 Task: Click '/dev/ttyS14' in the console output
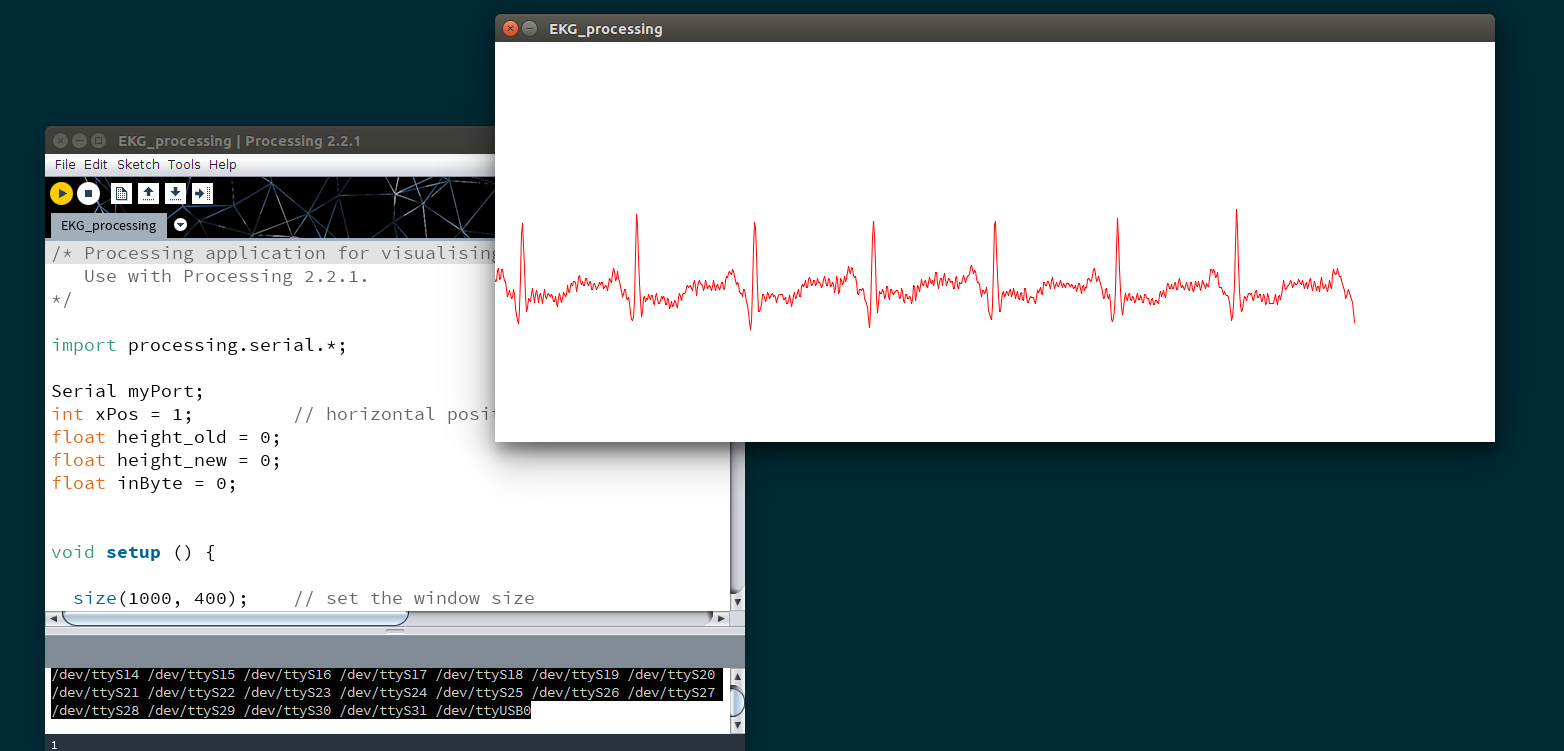[x=95, y=675]
